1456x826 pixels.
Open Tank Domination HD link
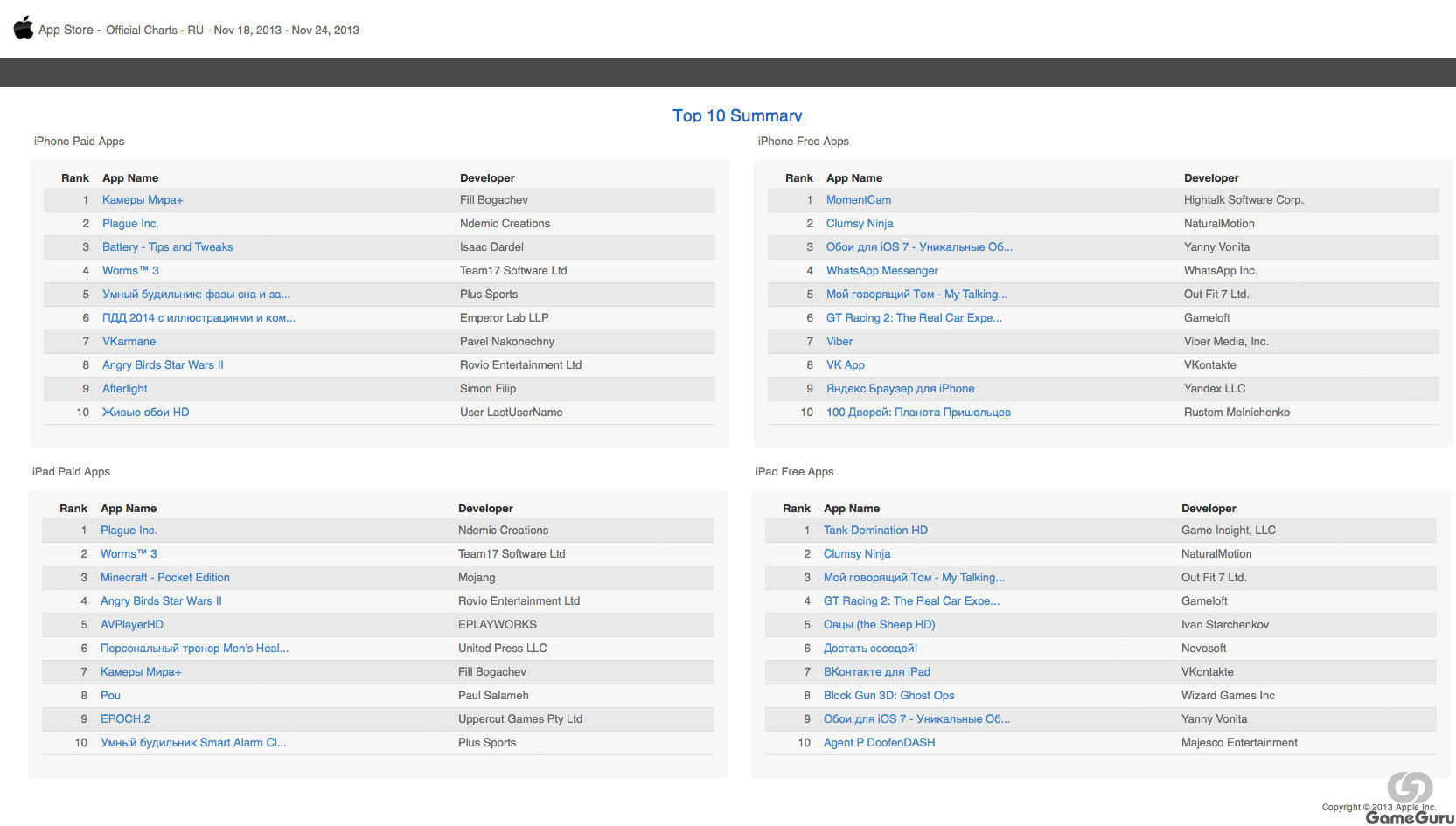point(875,531)
